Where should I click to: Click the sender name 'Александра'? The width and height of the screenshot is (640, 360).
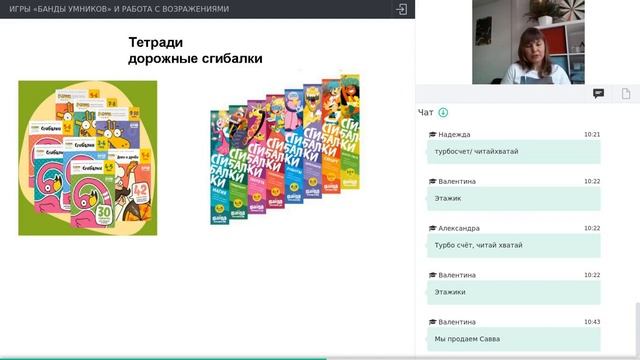(459, 228)
